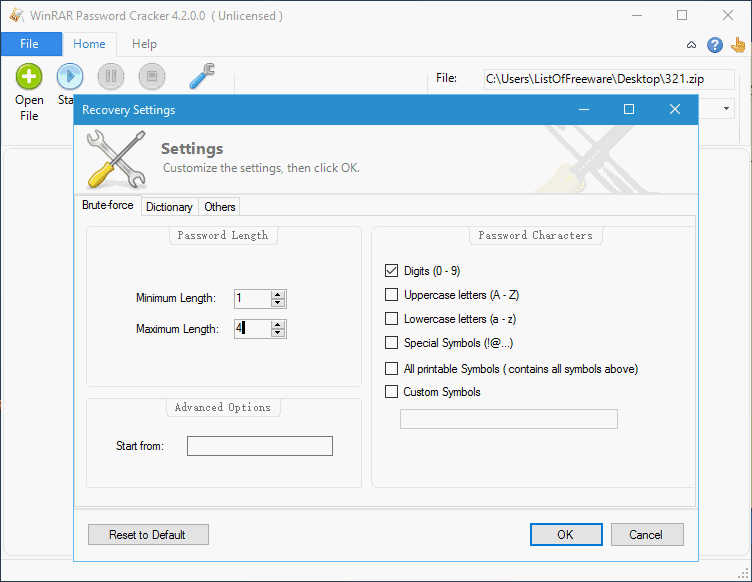
Task: Click the Maximum Length value field
Action: [x=252, y=329]
